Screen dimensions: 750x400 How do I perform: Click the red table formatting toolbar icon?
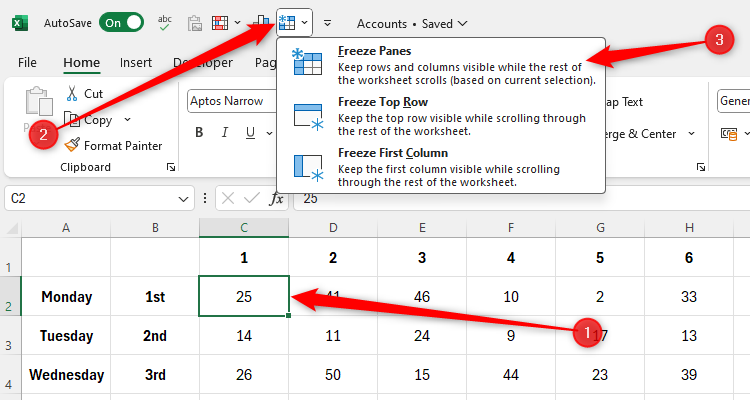(220, 23)
